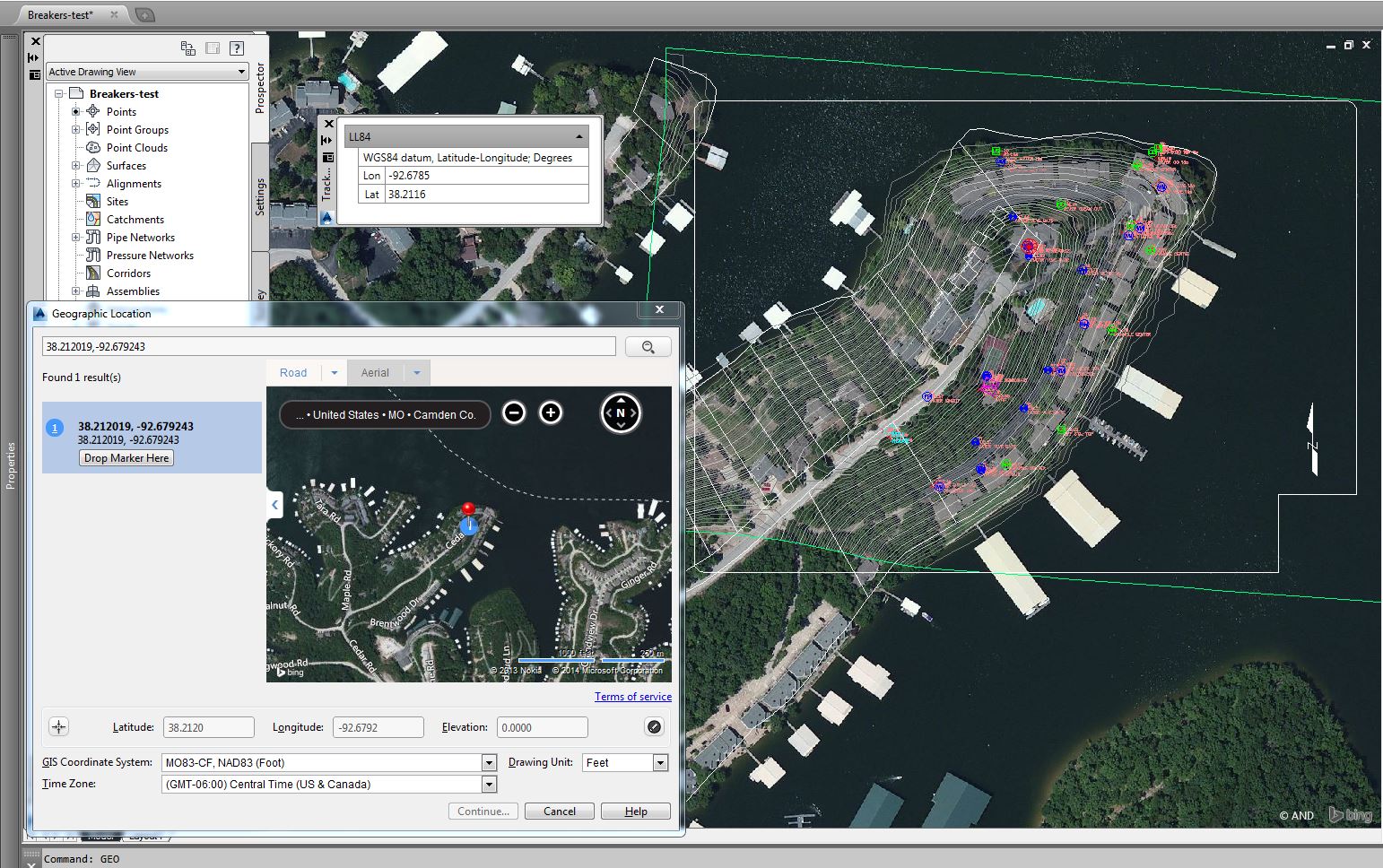The image size is (1383, 868).
Task: Switch to the Aerial map tab
Action: coord(375,373)
